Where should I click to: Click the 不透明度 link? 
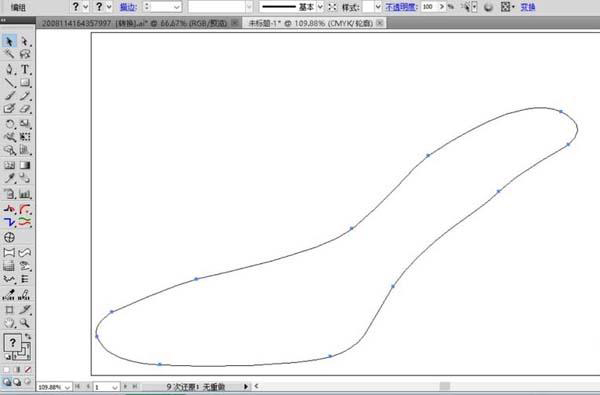[401, 7]
